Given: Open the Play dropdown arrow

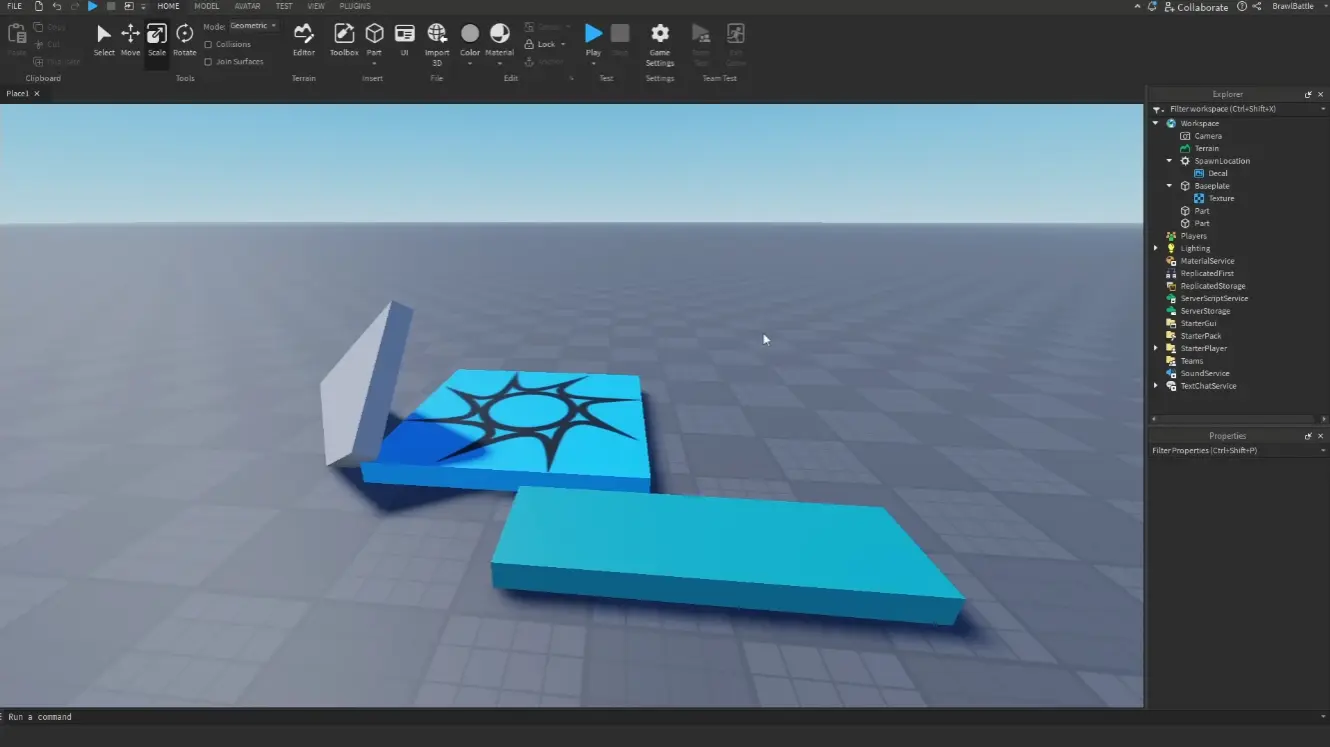Looking at the screenshot, I should 593,63.
